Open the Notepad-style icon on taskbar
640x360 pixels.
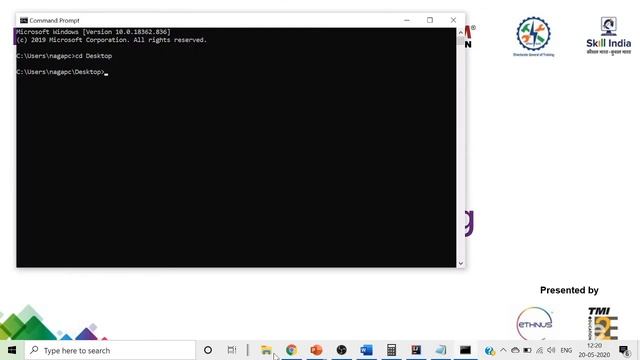coord(441,350)
